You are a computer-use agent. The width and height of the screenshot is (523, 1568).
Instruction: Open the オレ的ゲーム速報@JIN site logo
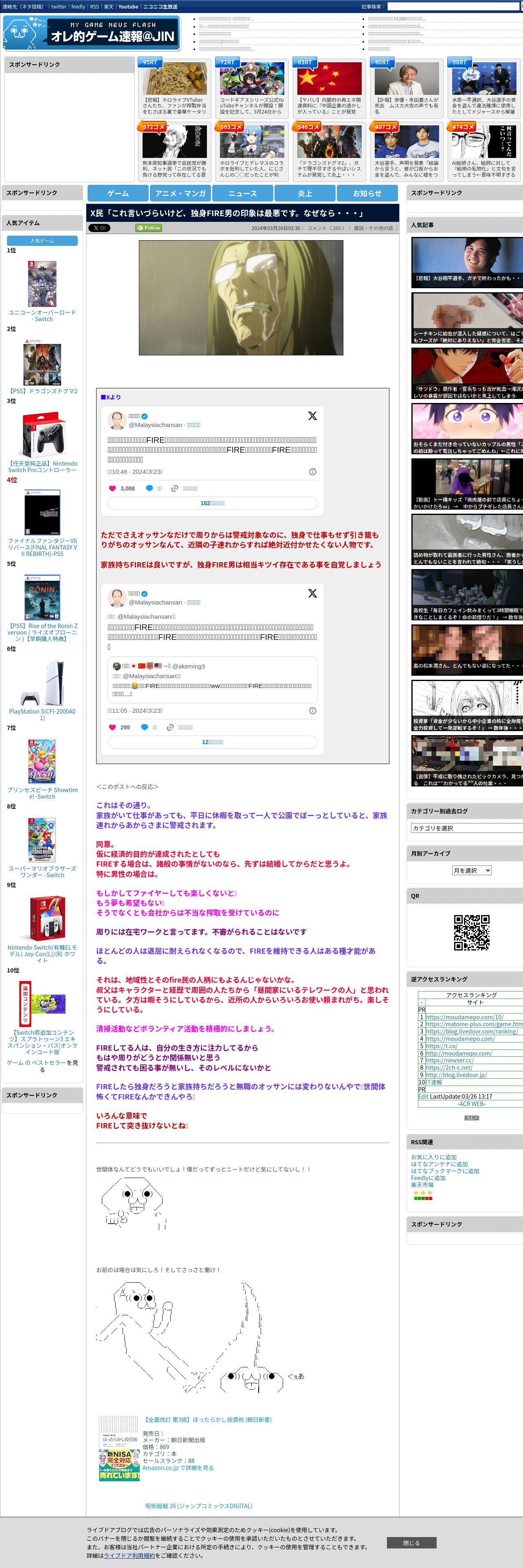point(91,33)
